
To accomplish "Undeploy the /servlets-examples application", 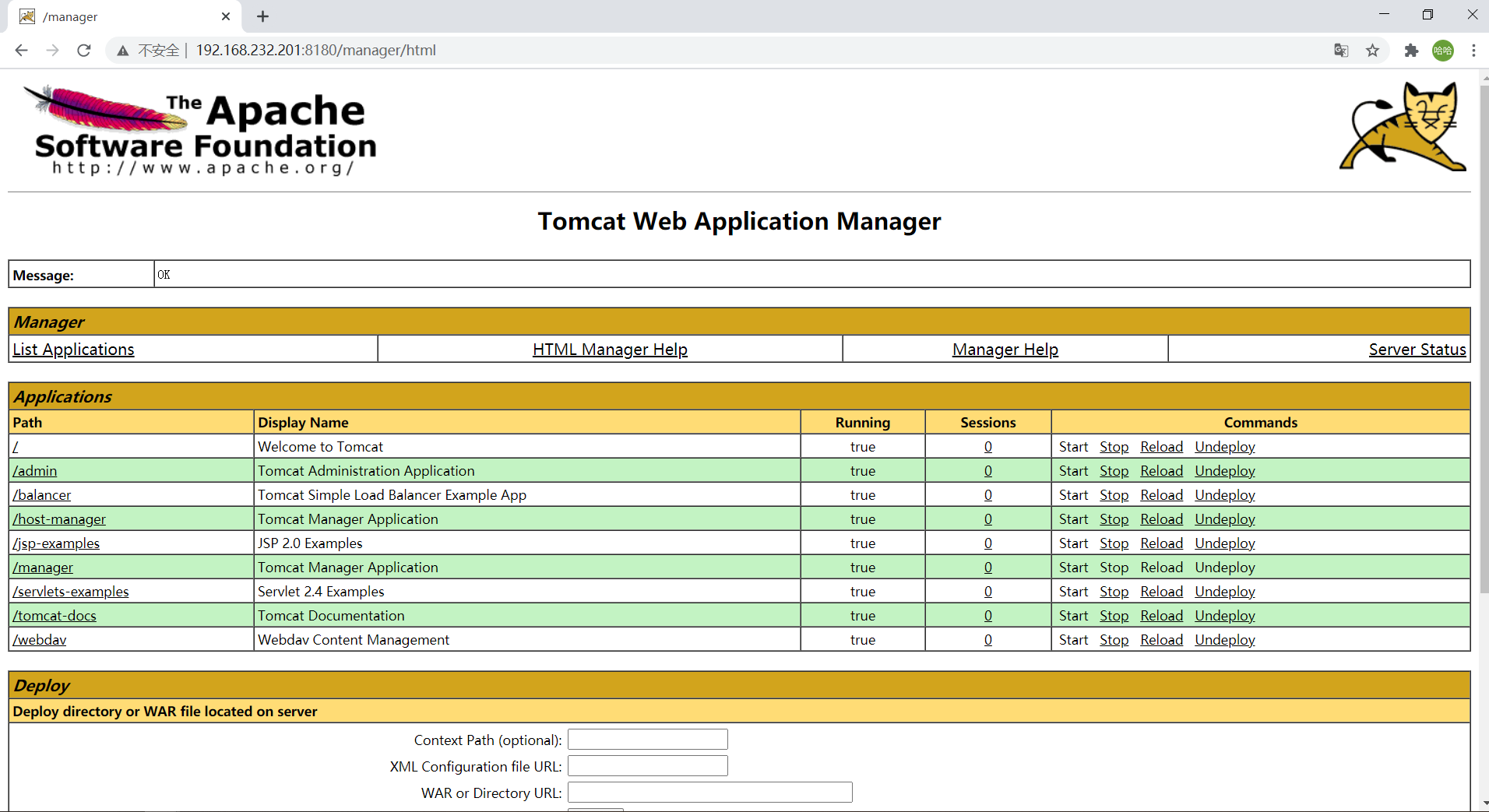I will 1225,592.
